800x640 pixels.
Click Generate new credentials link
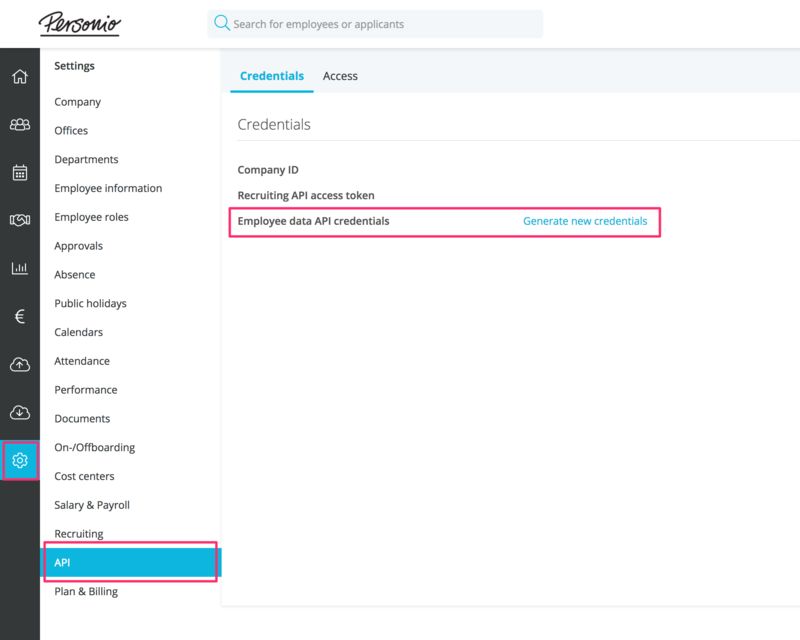585,221
